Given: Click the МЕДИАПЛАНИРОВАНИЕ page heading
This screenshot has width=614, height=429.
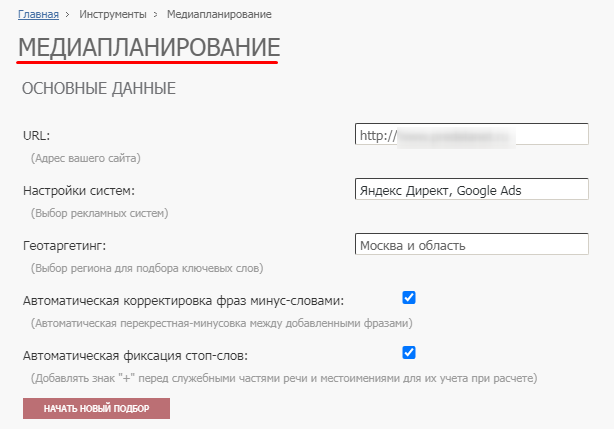Looking at the screenshot, I should pyautogui.click(x=149, y=47).
